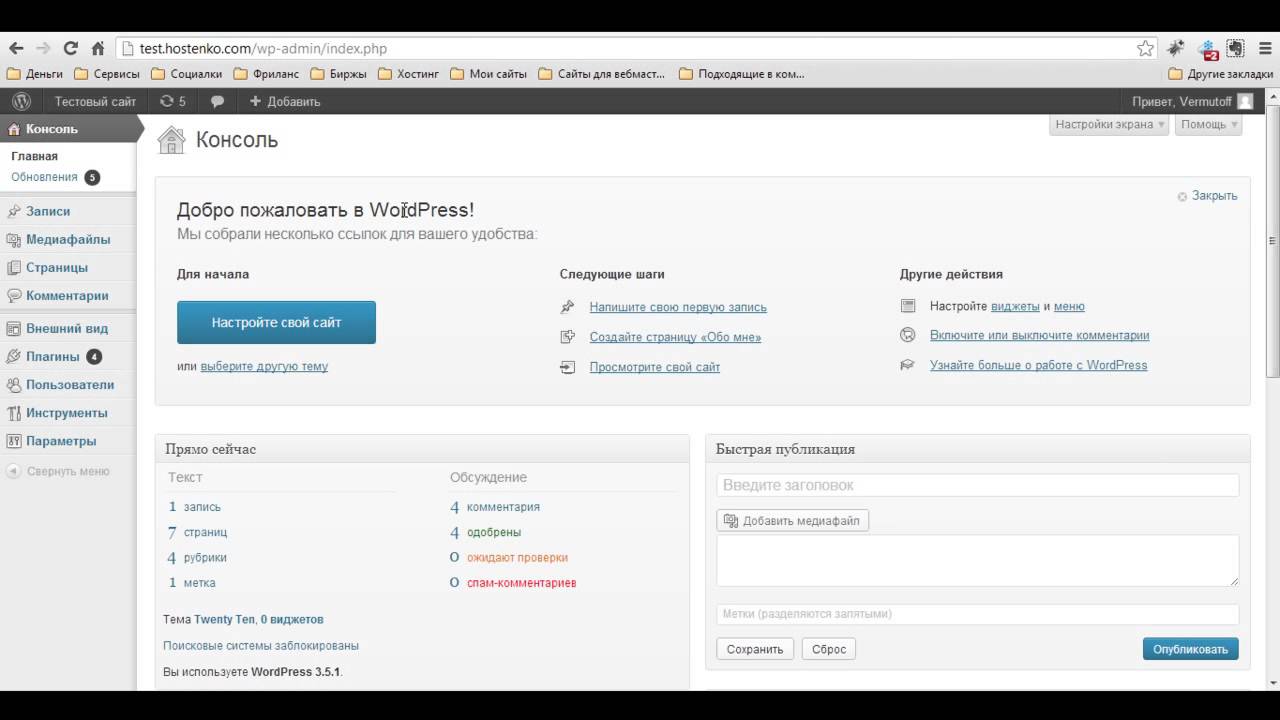The width and height of the screenshot is (1280, 720).
Task: Open updates icon showing 5 in admin bar
Action: point(173,101)
